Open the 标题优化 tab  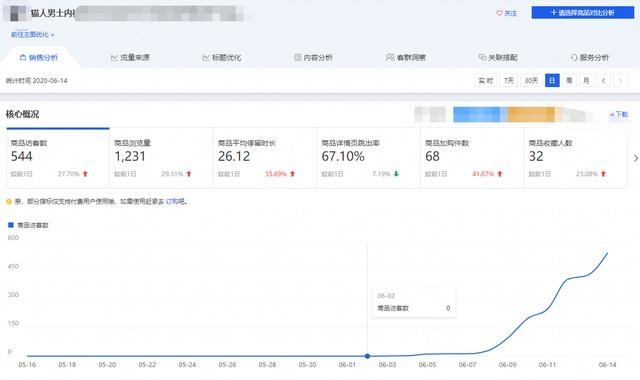(222, 58)
